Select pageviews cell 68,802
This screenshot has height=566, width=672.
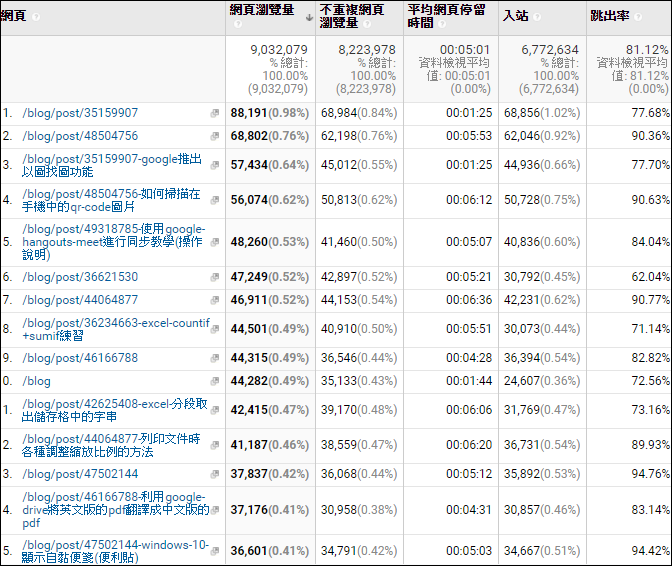point(249,136)
